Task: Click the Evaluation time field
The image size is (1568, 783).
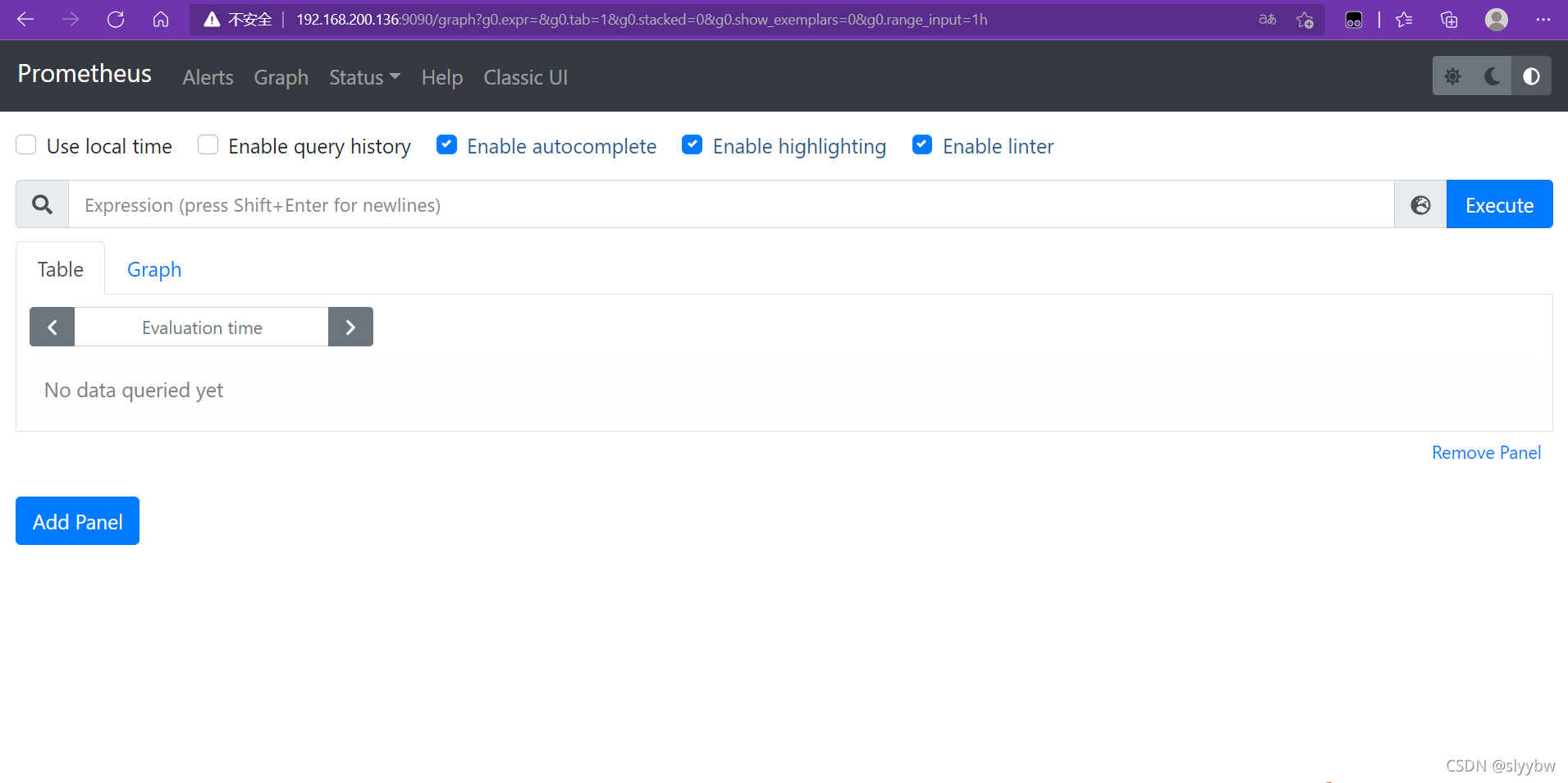Action: tap(202, 327)
